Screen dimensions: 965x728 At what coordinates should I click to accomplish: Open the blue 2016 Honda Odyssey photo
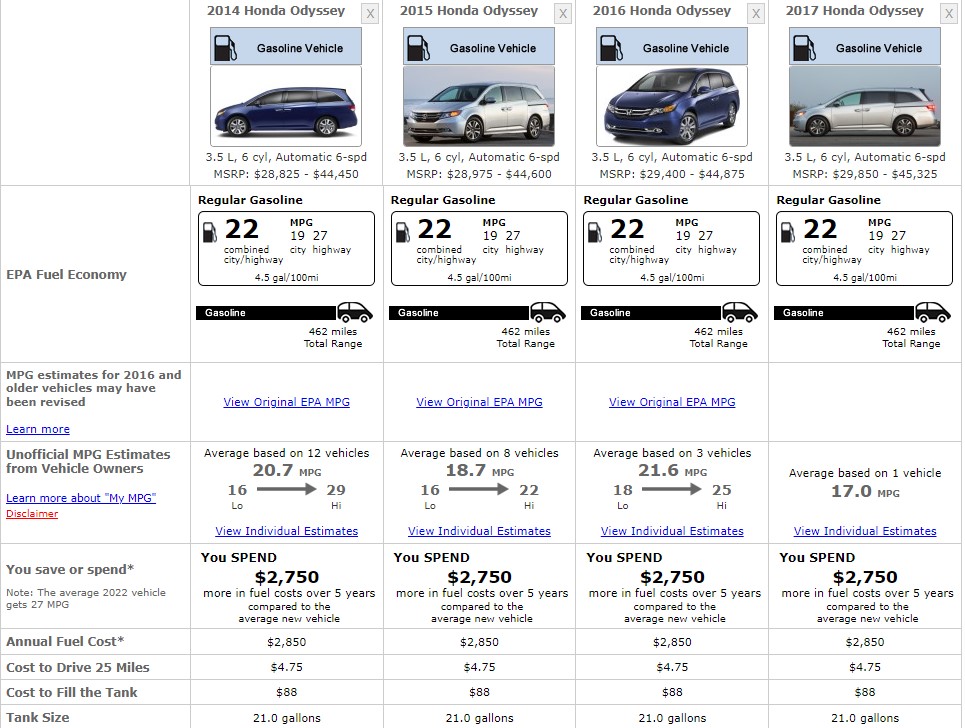pos(671,106)
